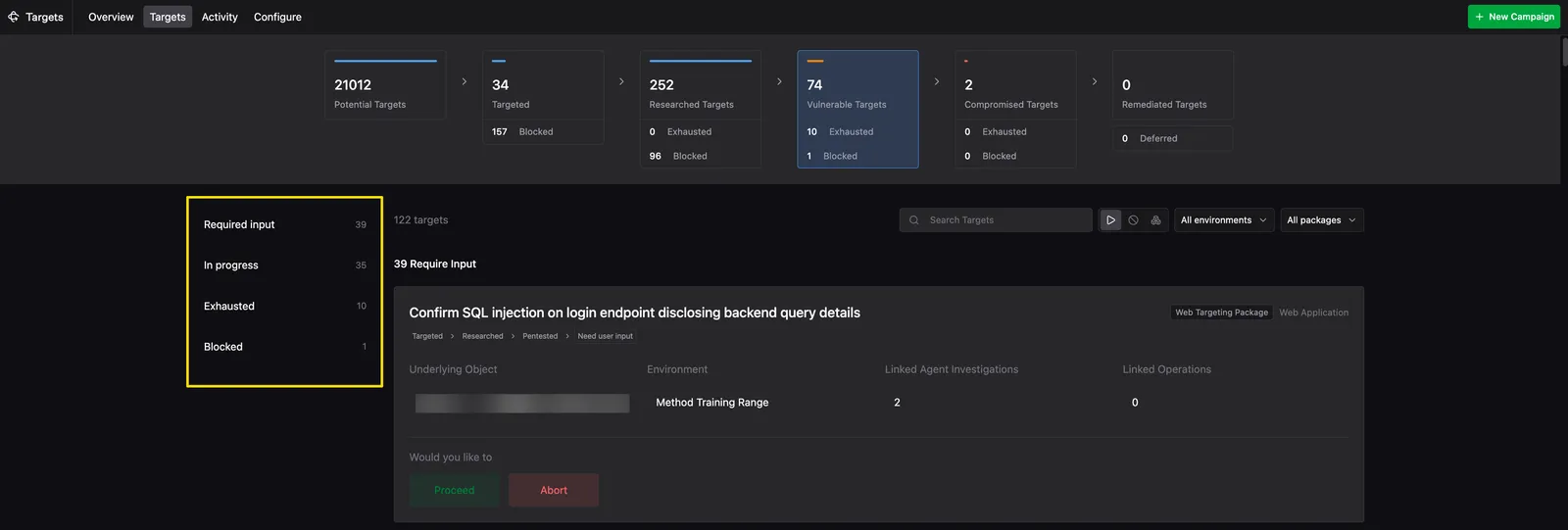Screen dimensions: 1568x530
Task: Click Linked Agent Investigations count 2
Action: 897,403
